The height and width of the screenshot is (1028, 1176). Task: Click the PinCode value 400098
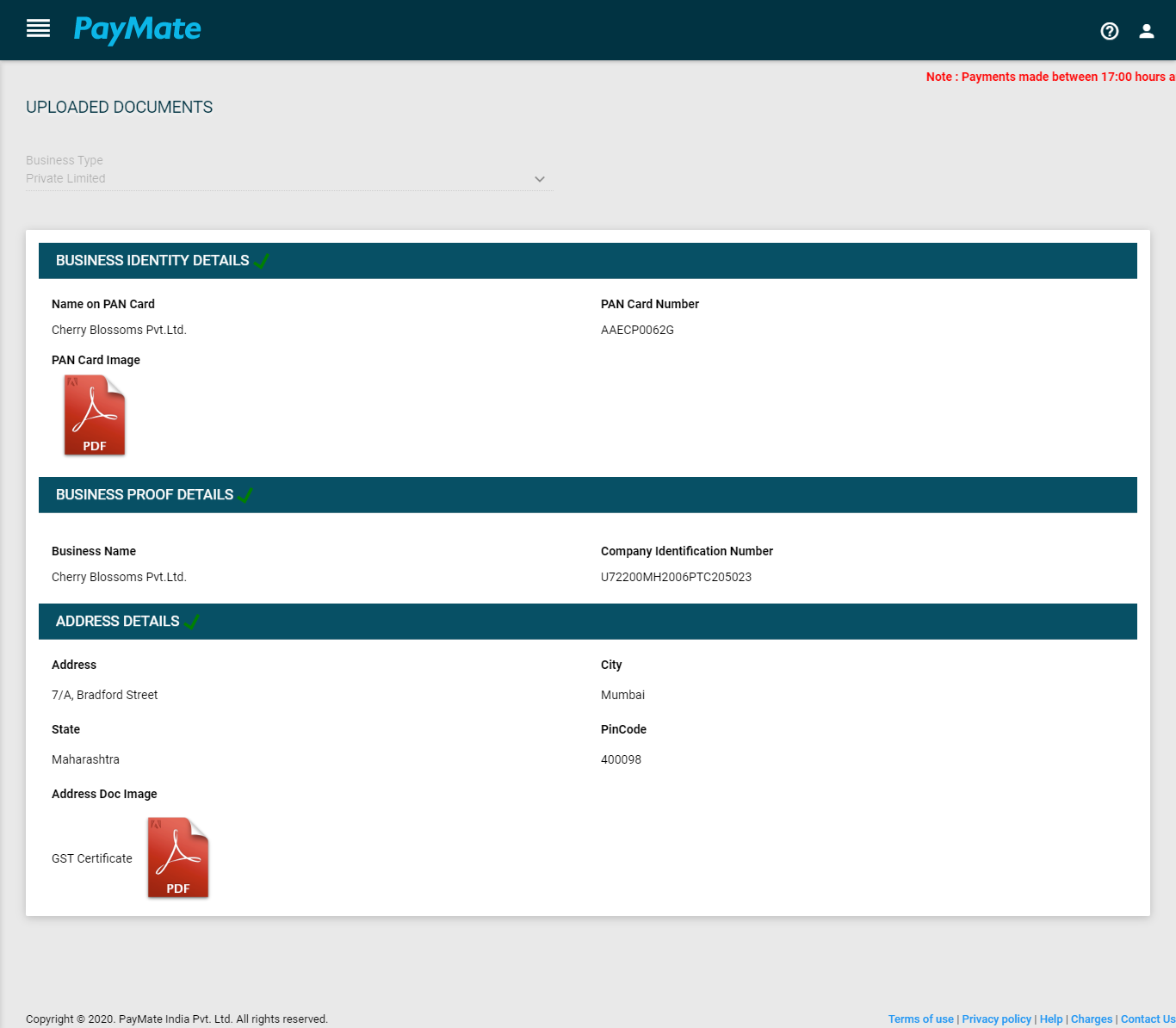(621, 759)
